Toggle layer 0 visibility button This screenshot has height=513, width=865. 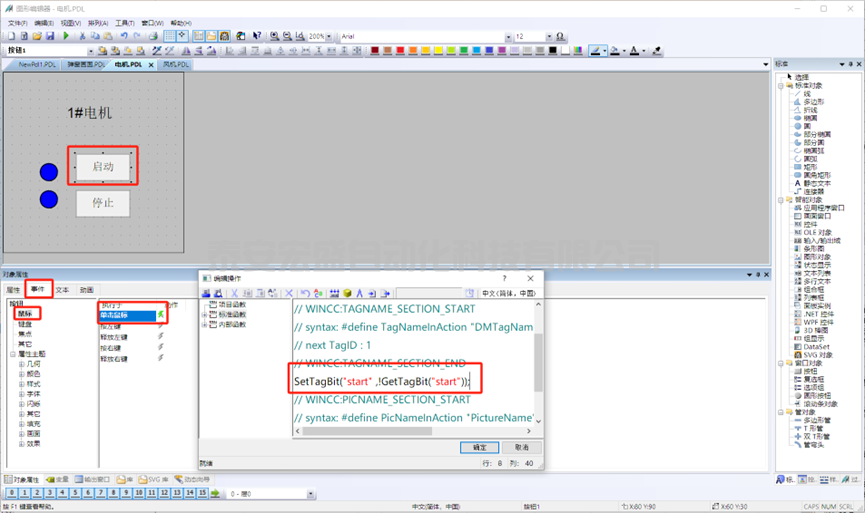point(13,493)
